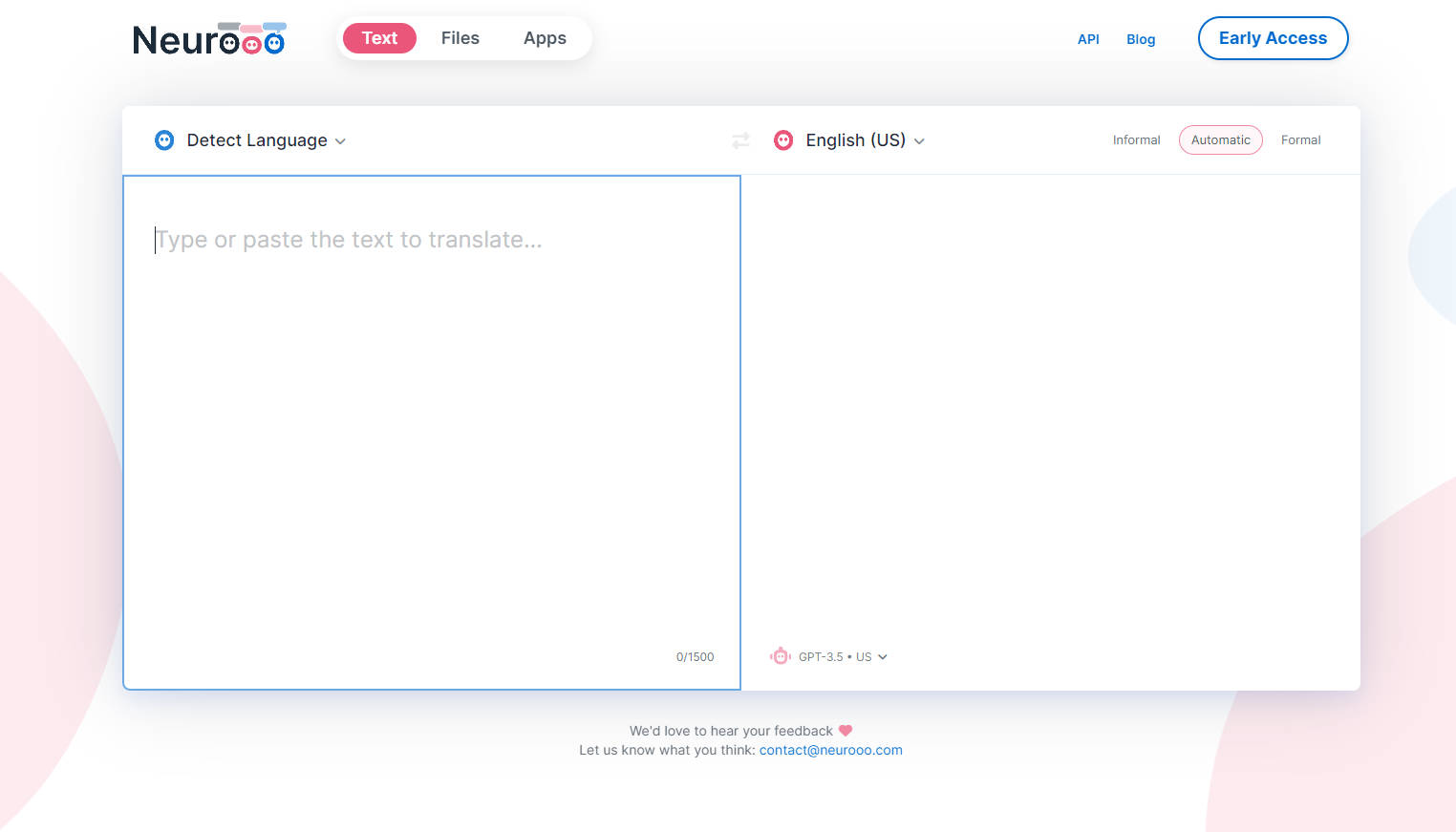Click the pink English (US) face icon
This screenshot has width=1456, height=832.
coord(783,140)
